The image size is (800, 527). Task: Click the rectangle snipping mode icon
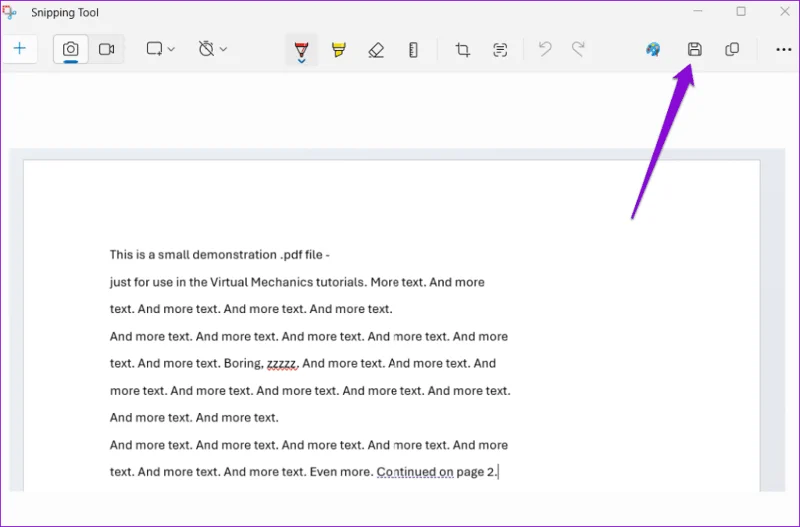(x=154, y=49)
